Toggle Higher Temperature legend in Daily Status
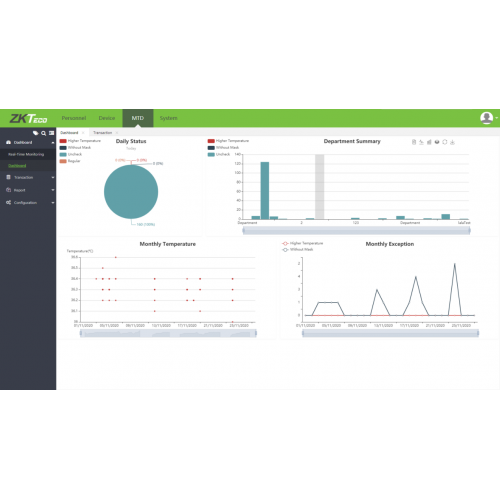The height and width of the screenshot is (500, 500). 80,141
